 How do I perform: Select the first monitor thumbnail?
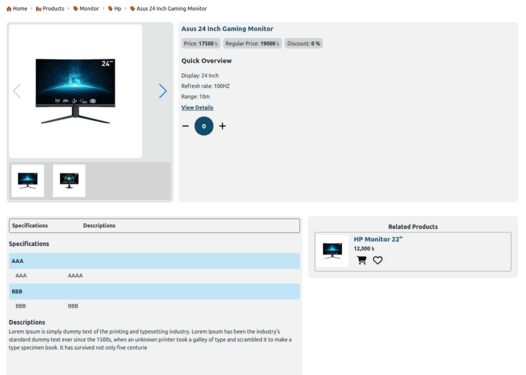click(28, 181)
